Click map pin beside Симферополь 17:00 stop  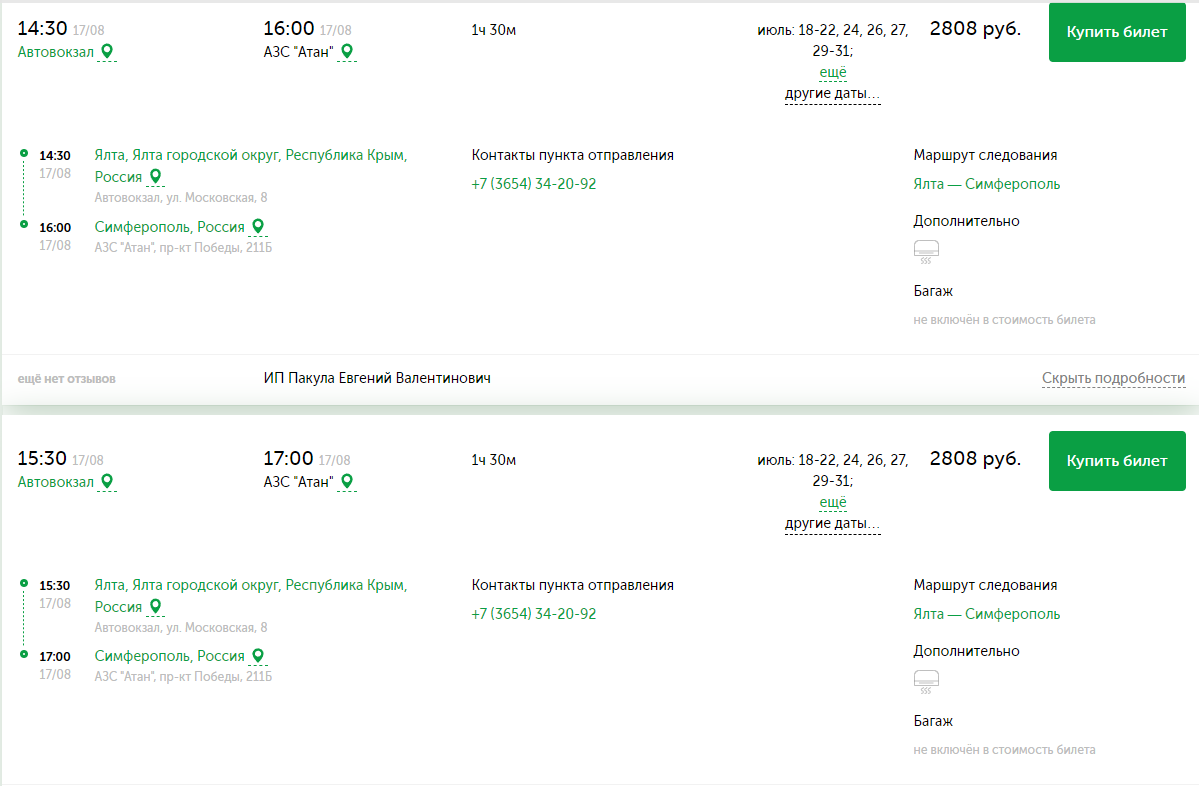tap(258, 656)
